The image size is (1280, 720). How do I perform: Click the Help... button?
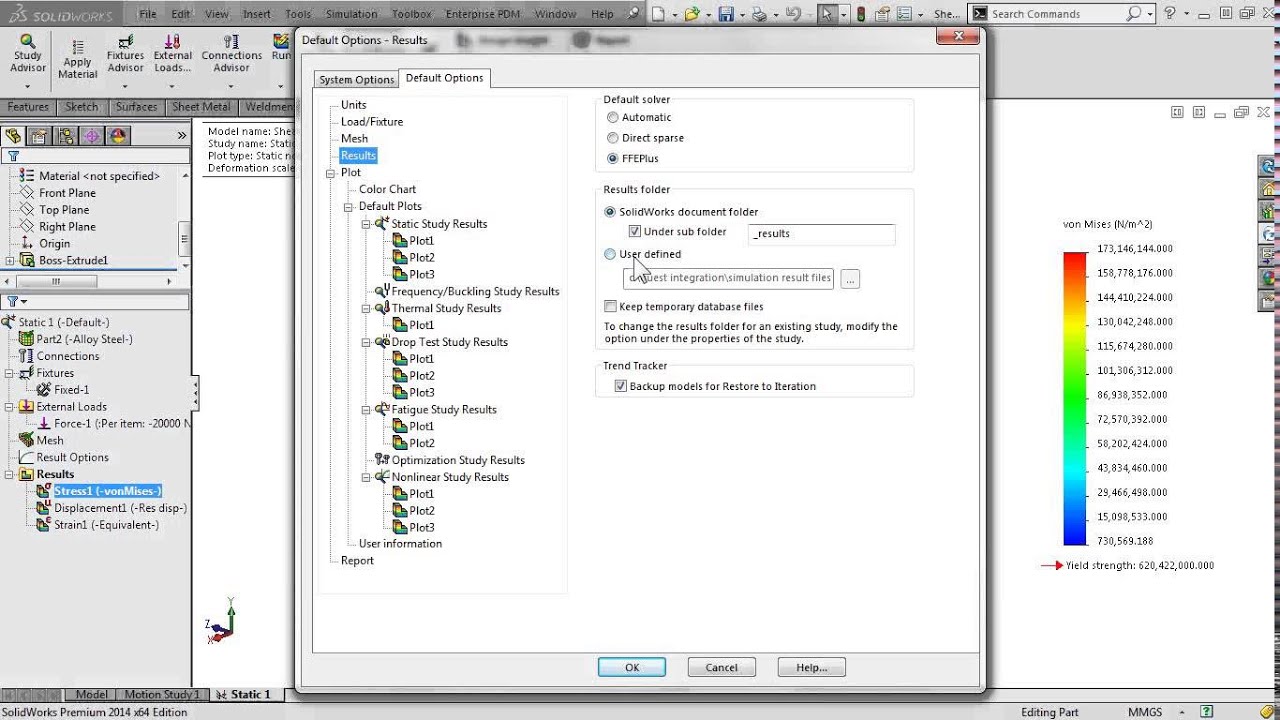811,667
